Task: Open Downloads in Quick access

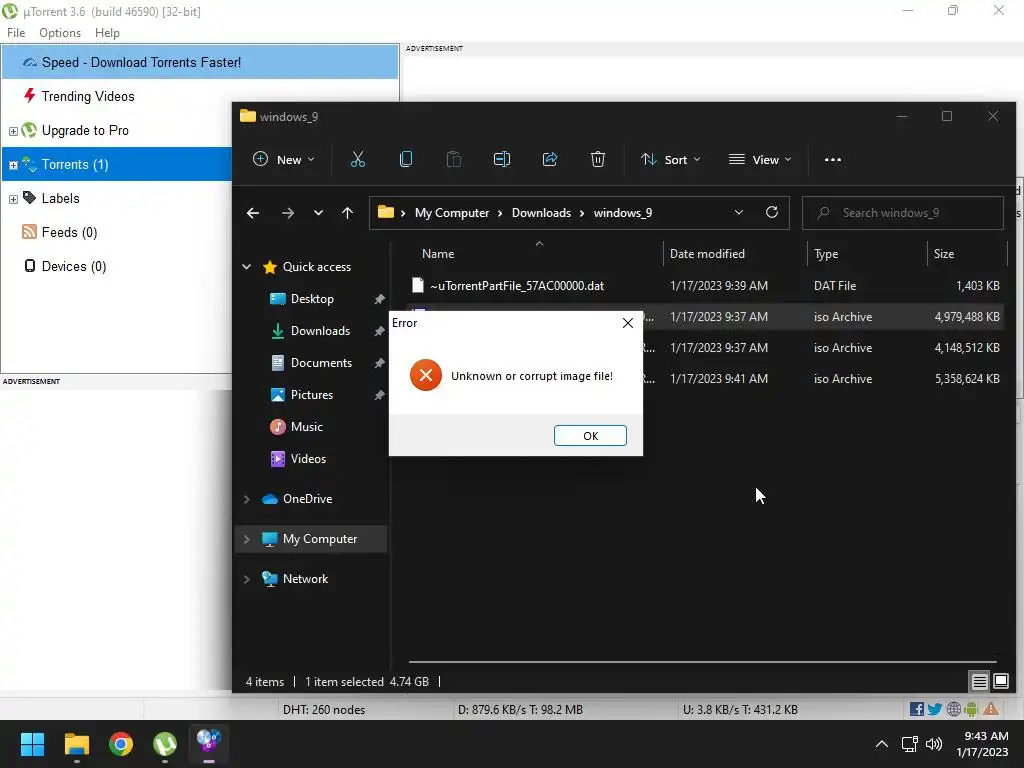Action: point(320,330)
